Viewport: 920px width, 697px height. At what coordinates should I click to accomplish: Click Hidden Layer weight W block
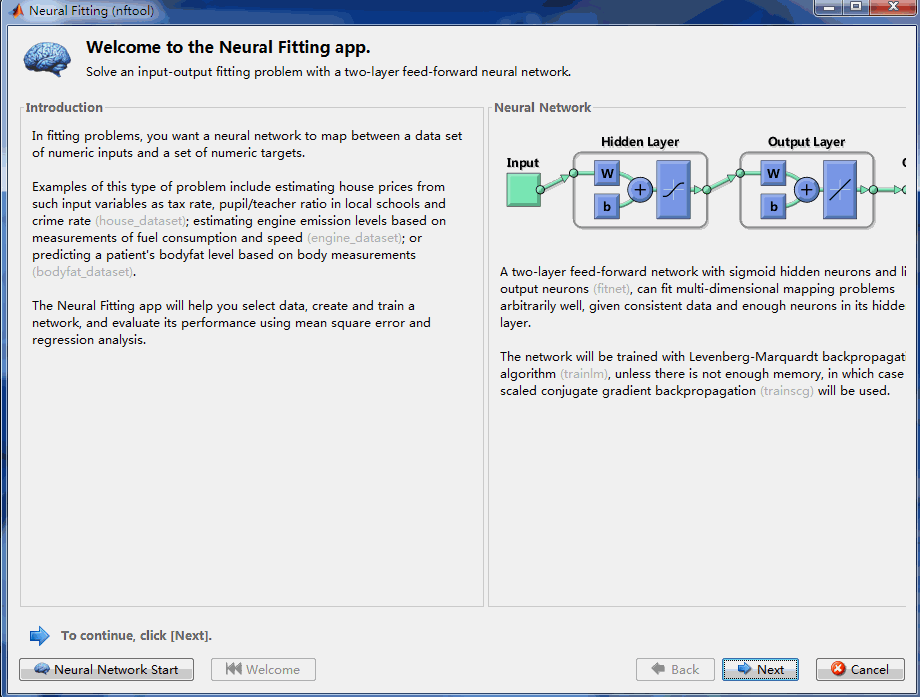[607, 173]
